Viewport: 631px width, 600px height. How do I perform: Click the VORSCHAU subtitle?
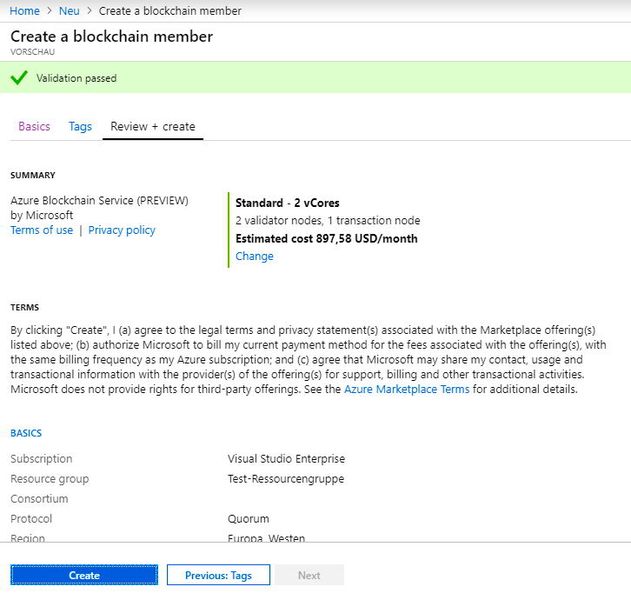point(33,52)
